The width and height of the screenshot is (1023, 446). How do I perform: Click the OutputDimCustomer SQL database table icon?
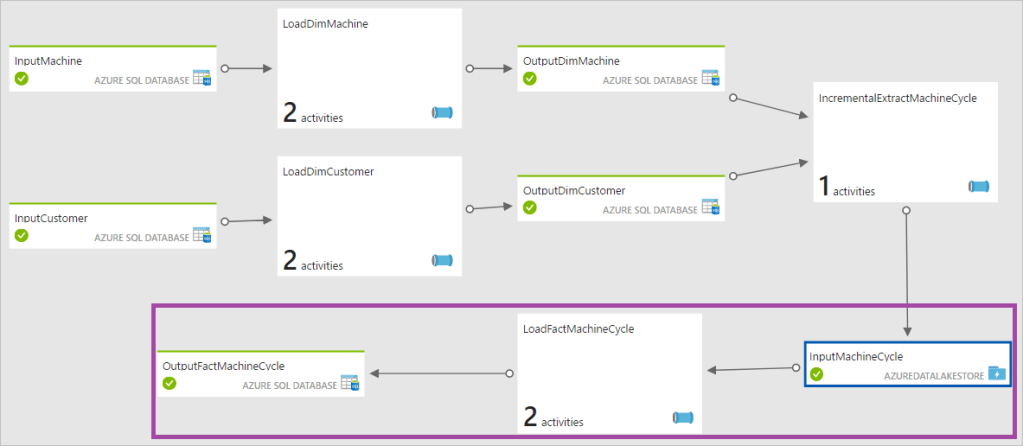pyautogui.click(x=711, y=207)
